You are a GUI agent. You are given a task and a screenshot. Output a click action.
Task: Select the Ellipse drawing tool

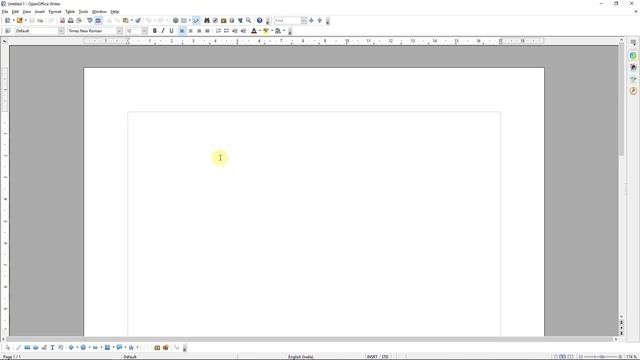coord(36,347)
